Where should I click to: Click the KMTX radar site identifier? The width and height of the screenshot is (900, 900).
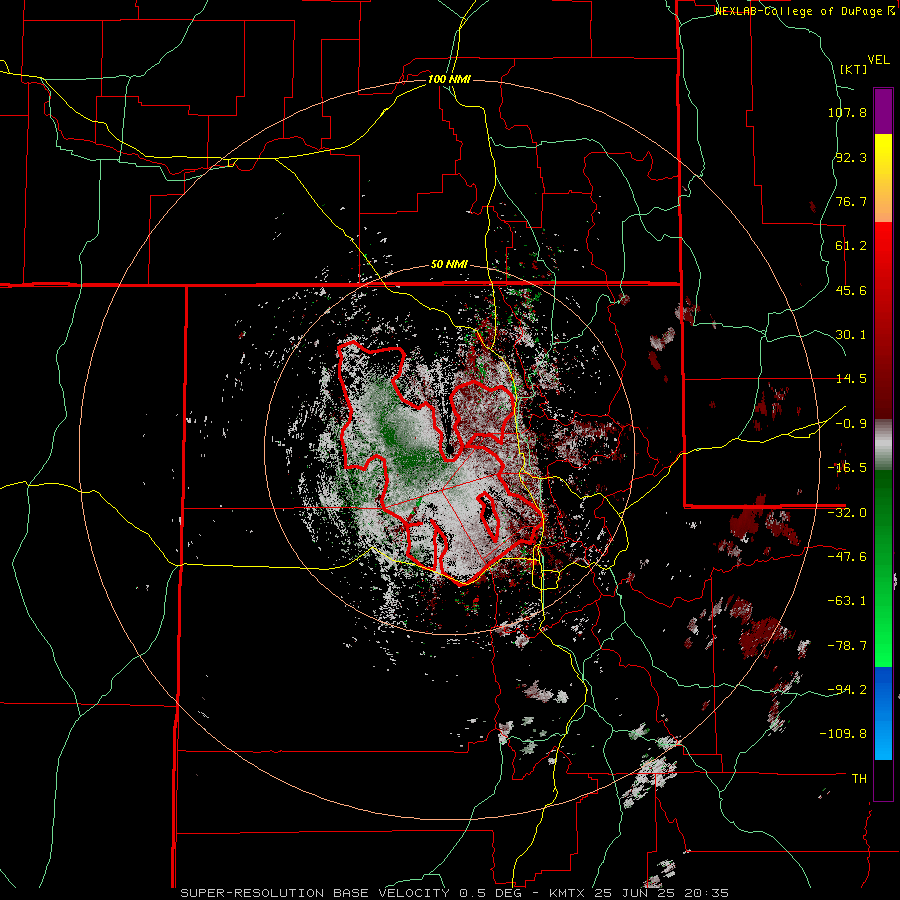coord(567,893)
